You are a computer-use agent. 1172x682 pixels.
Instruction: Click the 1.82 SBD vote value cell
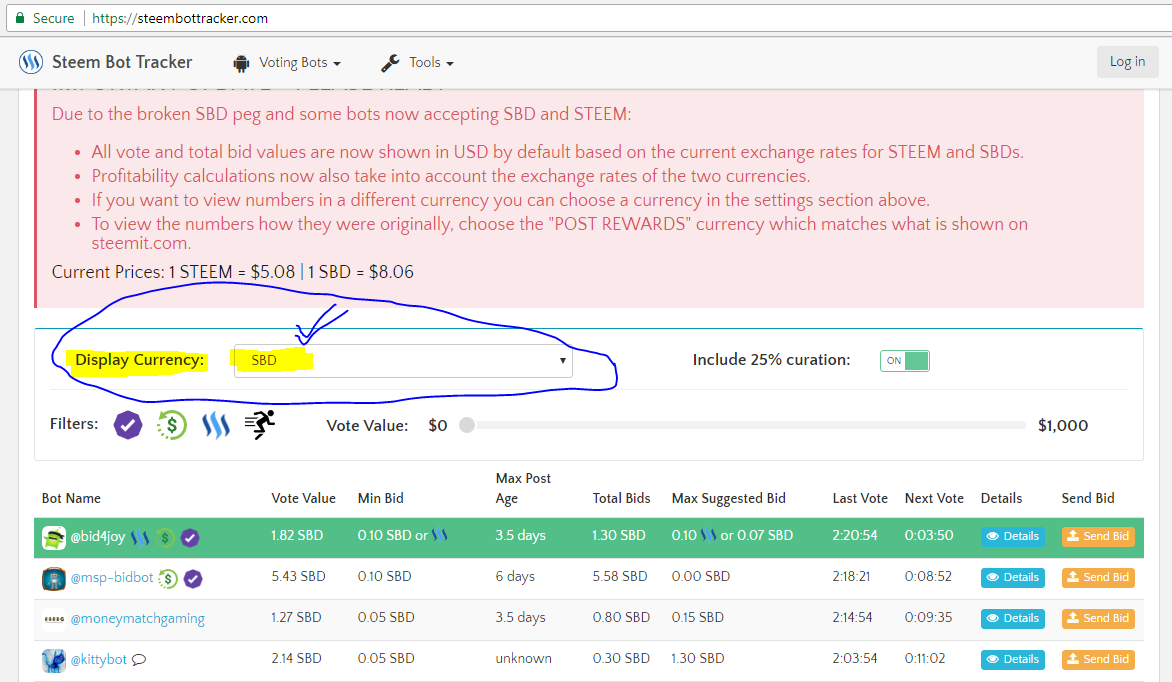[297, 535]
